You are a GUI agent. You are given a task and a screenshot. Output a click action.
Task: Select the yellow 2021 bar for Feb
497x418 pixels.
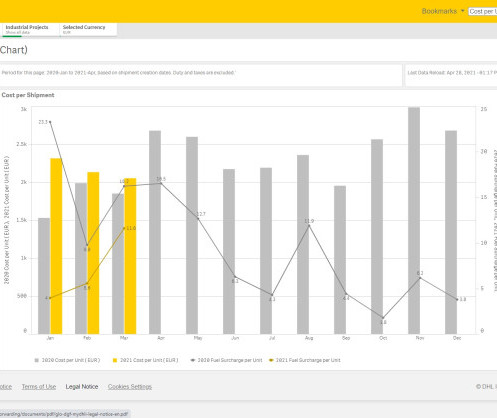click(x=93, y=253)
